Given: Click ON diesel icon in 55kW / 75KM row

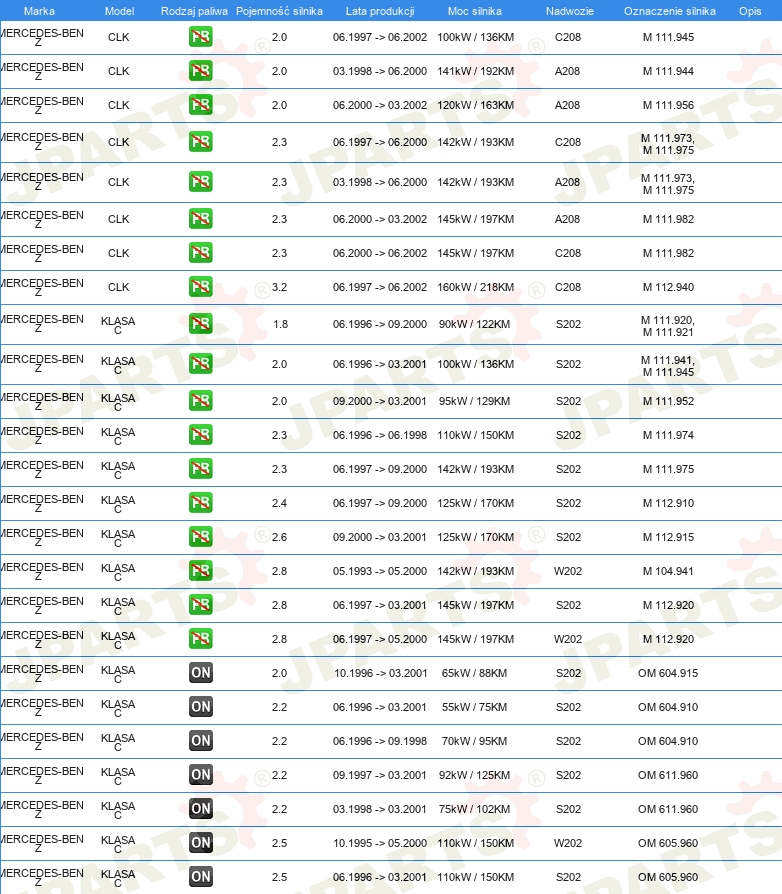Looking at the screenshot, I should tap(201, 707).
